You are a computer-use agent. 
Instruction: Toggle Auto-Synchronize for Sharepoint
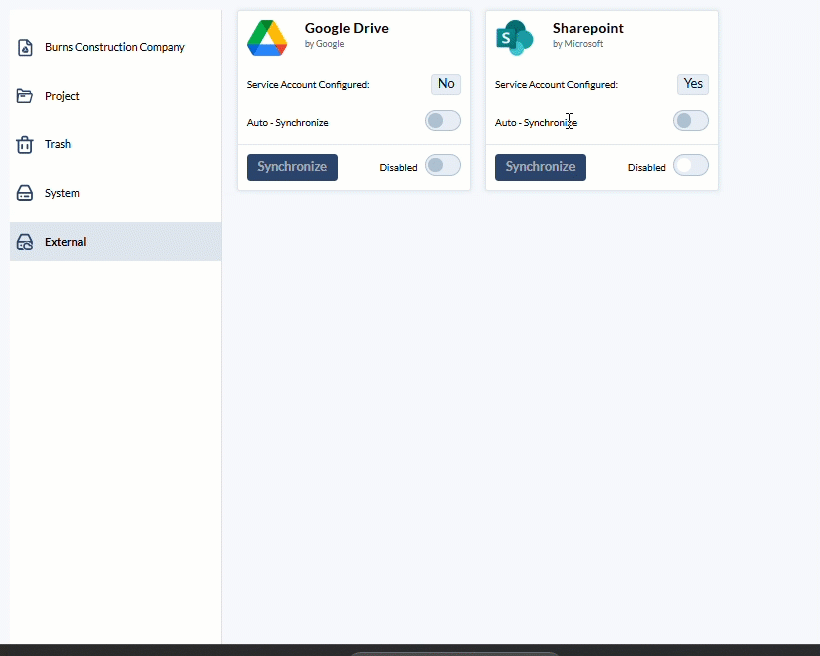point(691,121)
